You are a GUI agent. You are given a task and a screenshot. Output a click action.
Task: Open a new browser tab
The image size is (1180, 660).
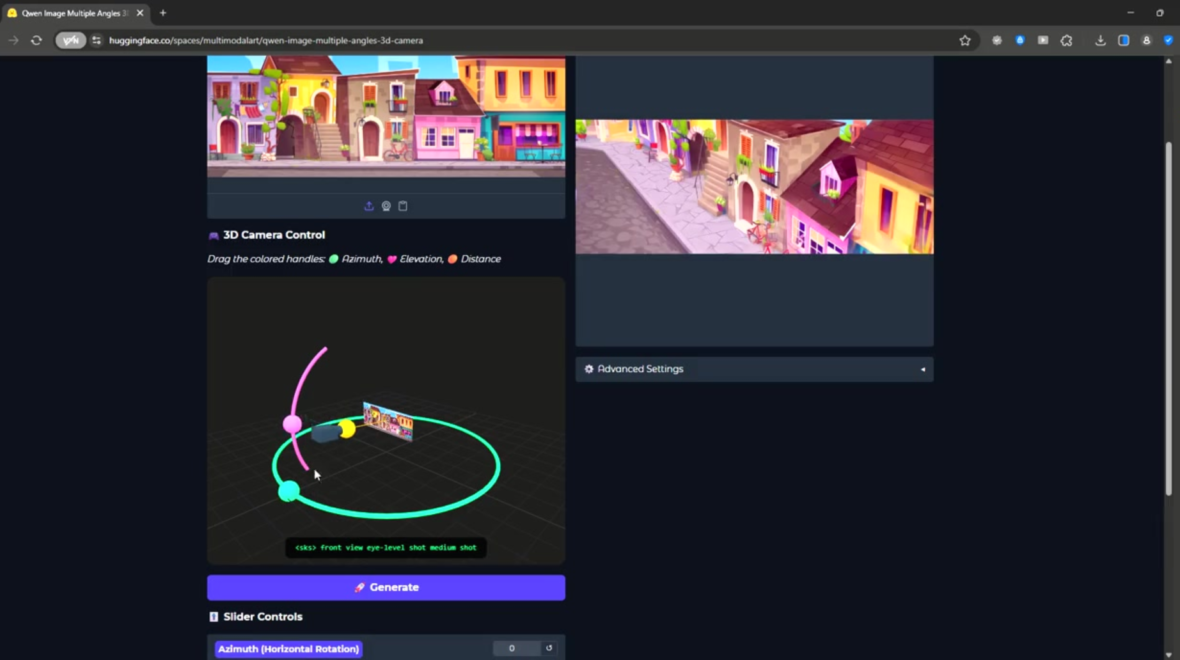tap(163, 13)
